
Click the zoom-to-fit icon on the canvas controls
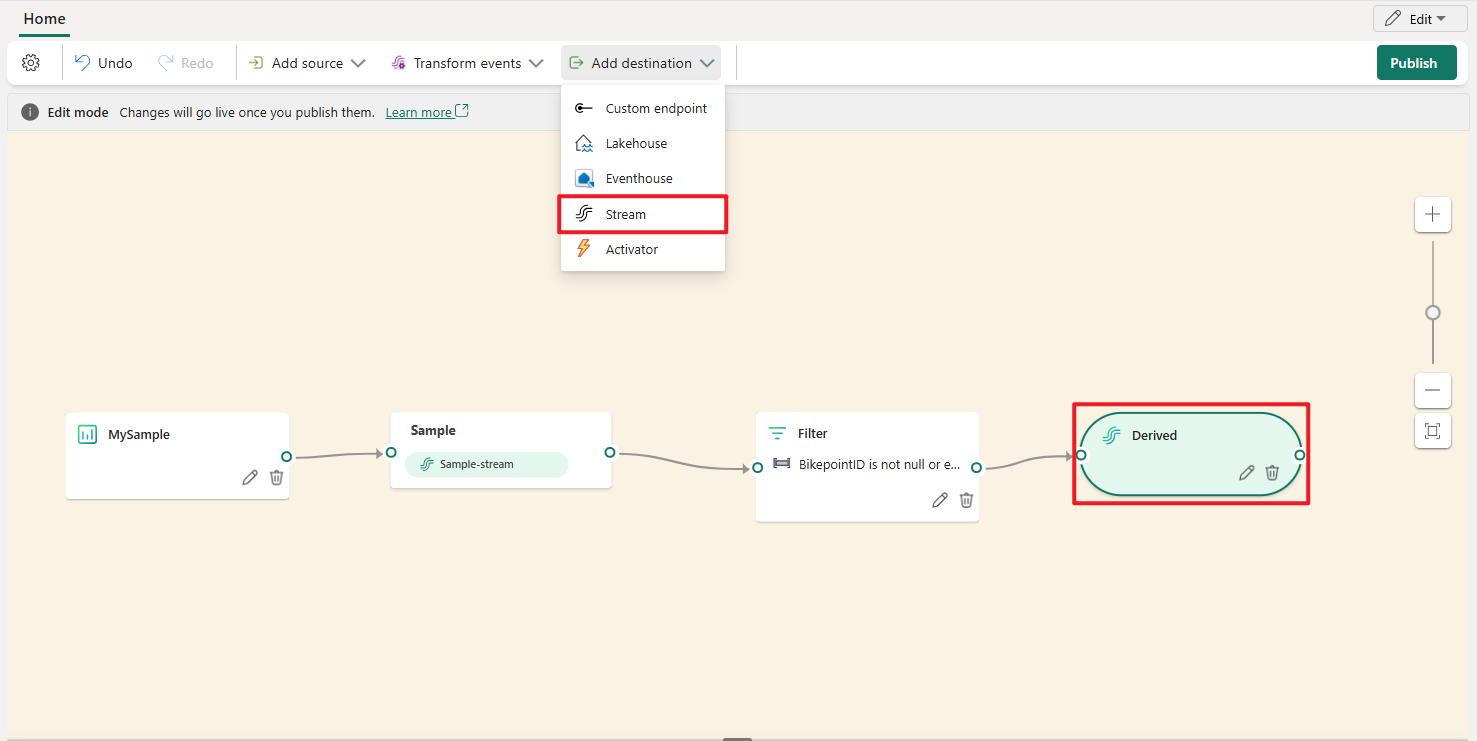coord(1432,431)
